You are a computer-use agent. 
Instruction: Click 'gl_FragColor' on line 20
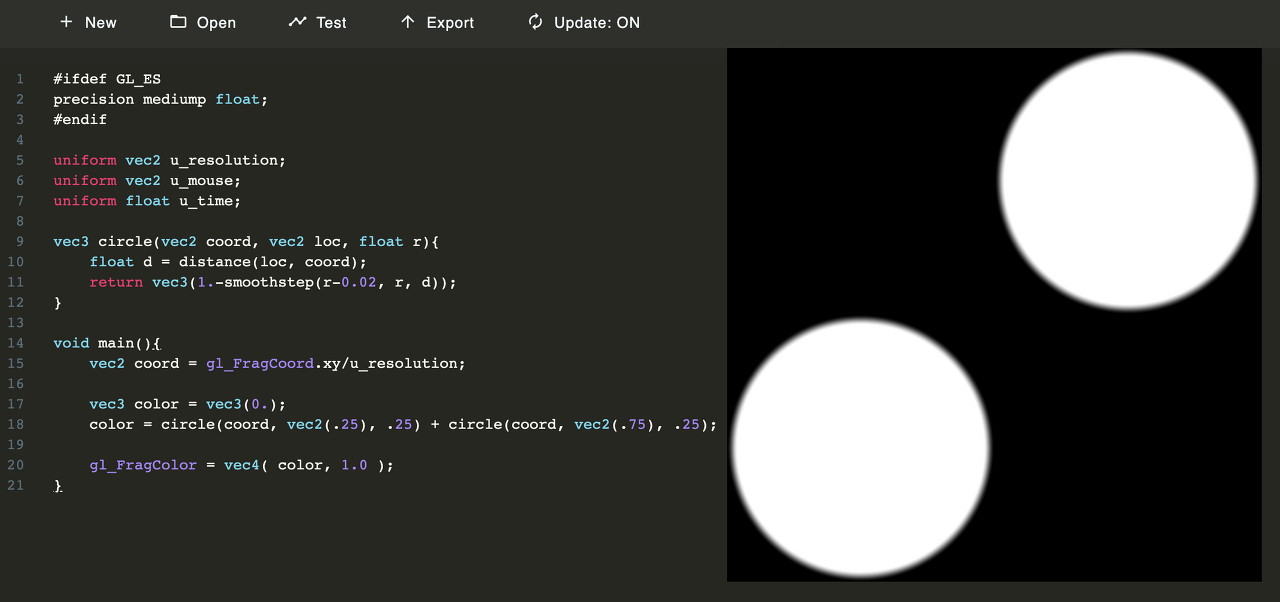(x=143, y=465)
